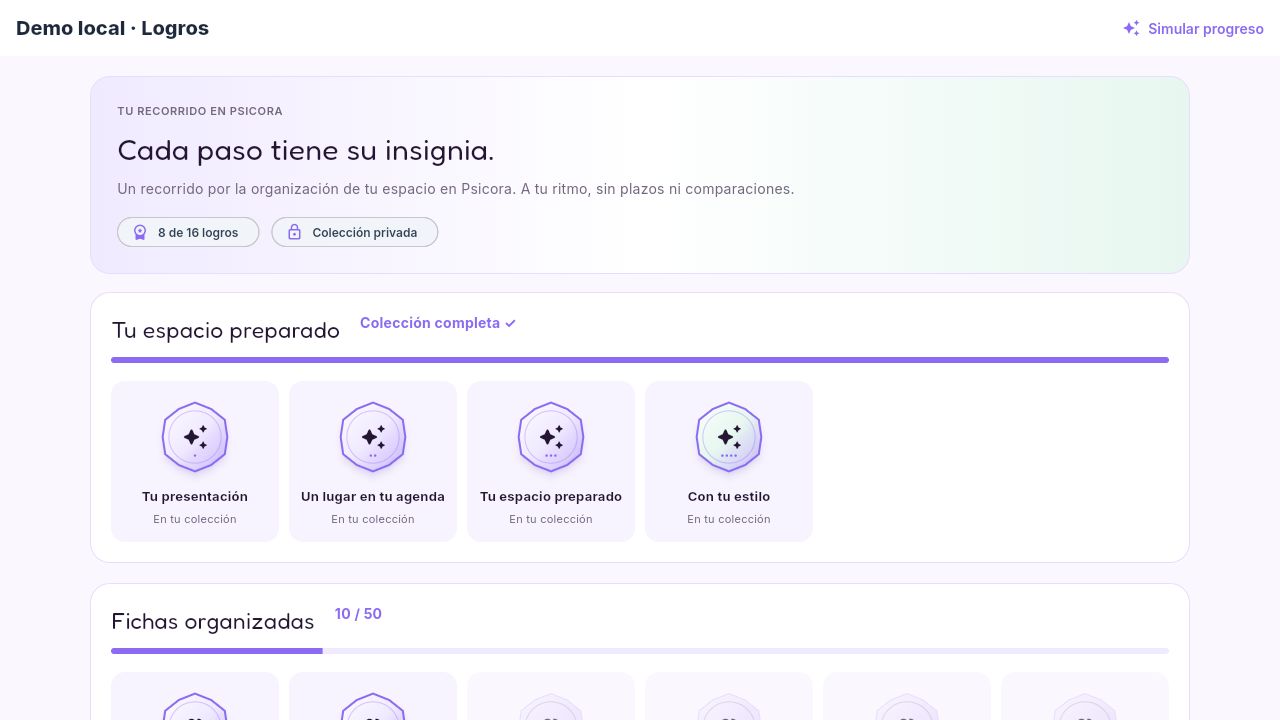Open the Tu presentación badge icon

click(x=195, y=437)
